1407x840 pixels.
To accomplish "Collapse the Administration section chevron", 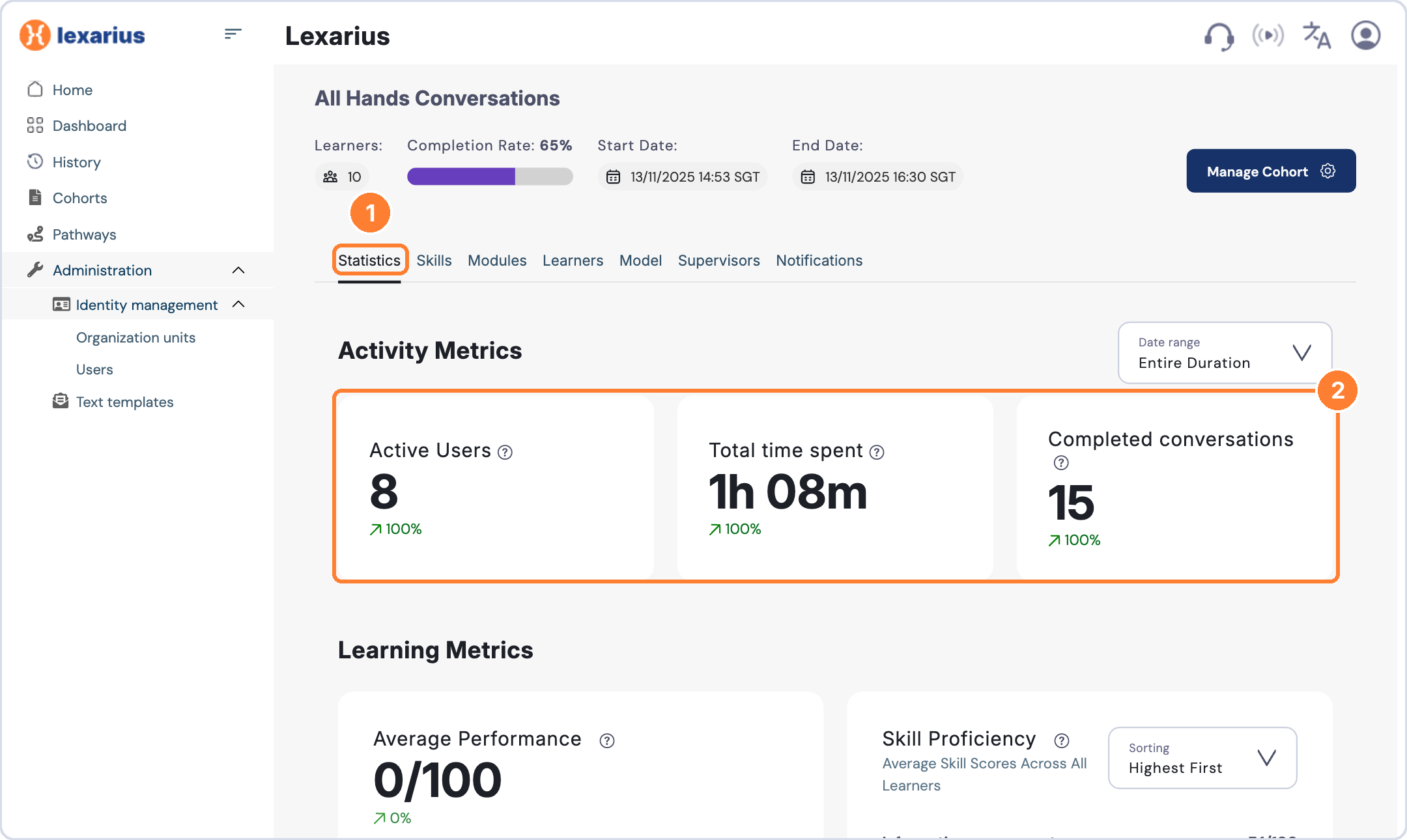I will [238, 270].
